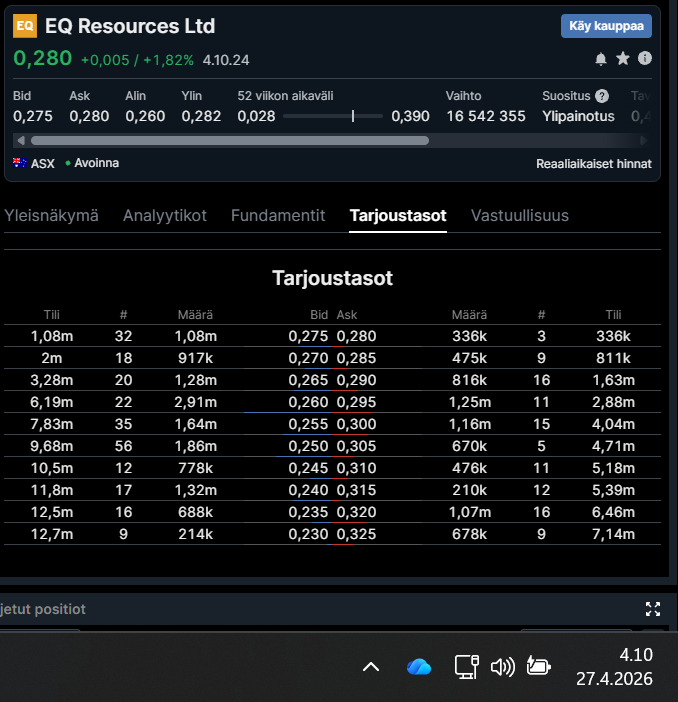Click the Ask column header in table
678x702 pixels.
click(x=347, y=315)
